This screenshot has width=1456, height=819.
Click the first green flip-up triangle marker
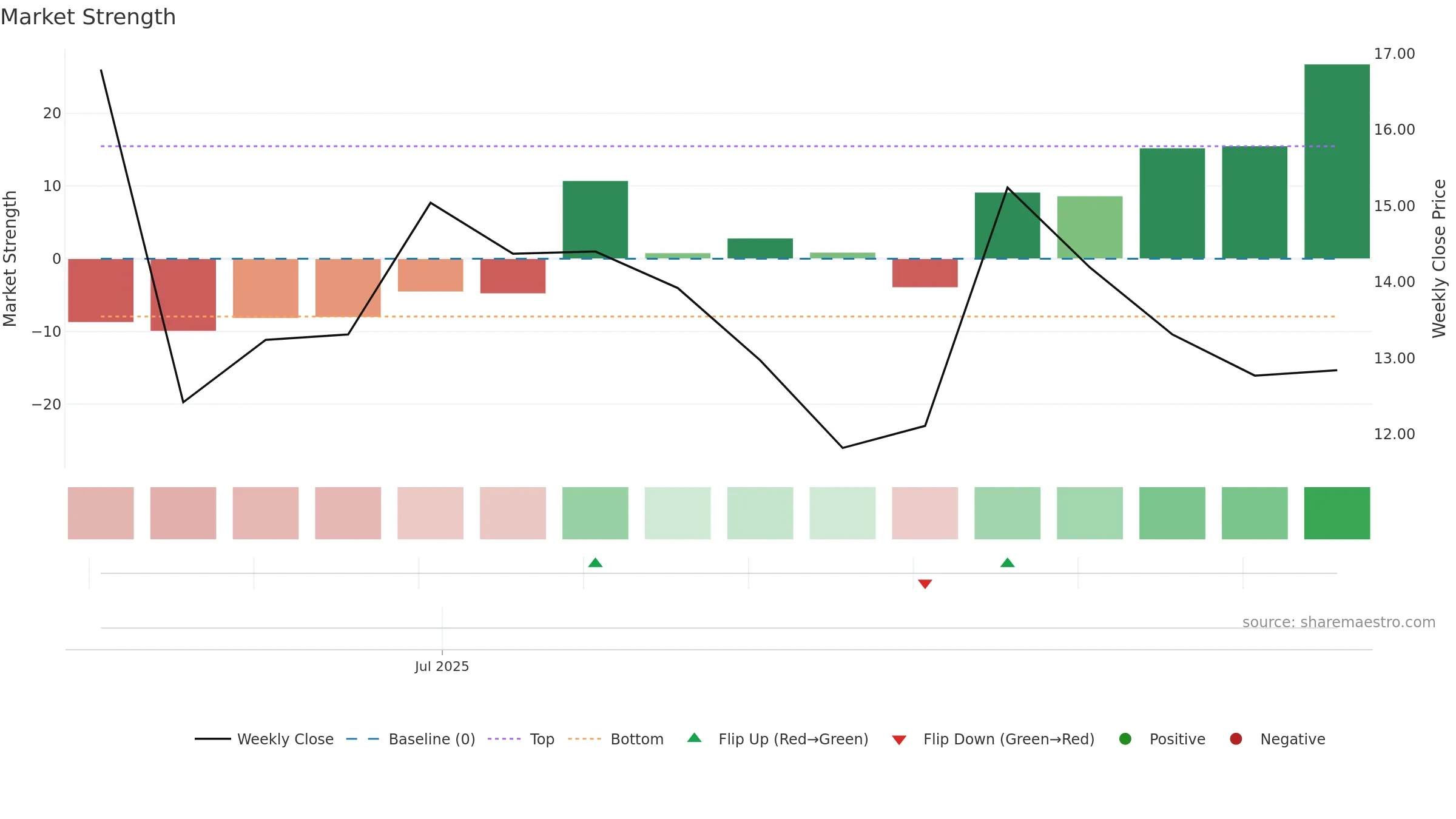(595, 562)
